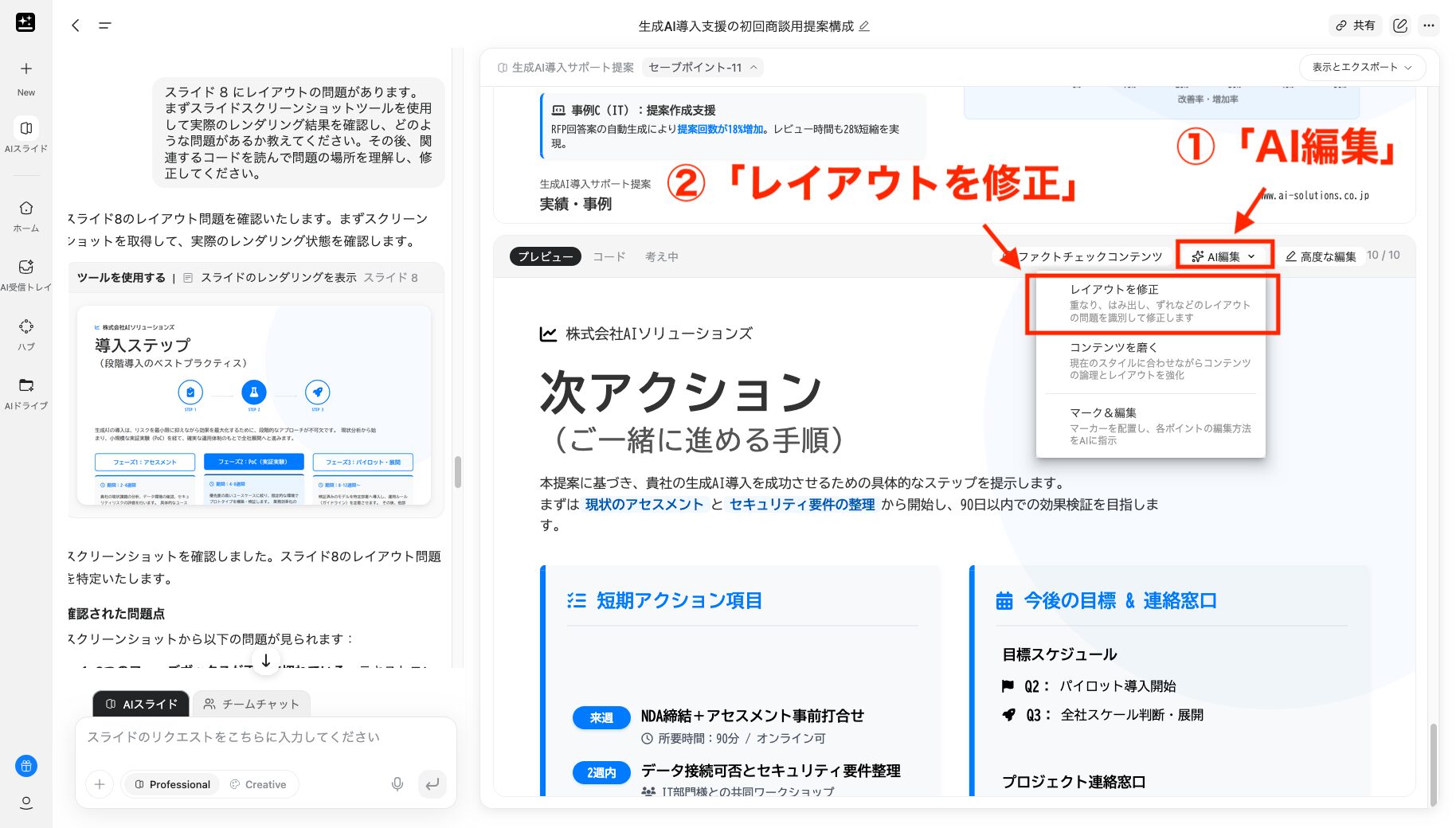Open the ハブ sidebar icon
Image resolution: width=1456 pixels, height=828 pixels.
tap(26, 325)
